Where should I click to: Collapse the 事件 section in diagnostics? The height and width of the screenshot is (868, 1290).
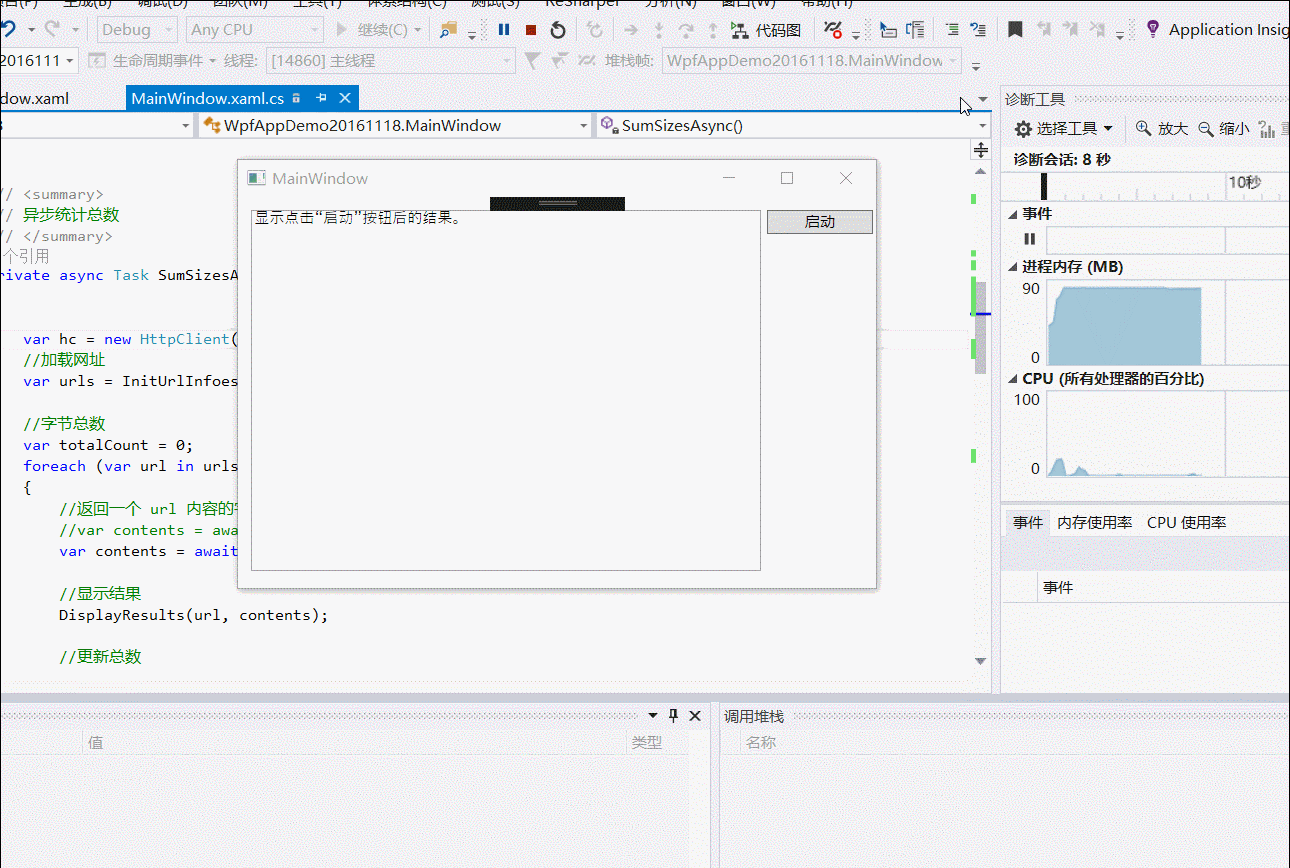[x=1013, y=214]
